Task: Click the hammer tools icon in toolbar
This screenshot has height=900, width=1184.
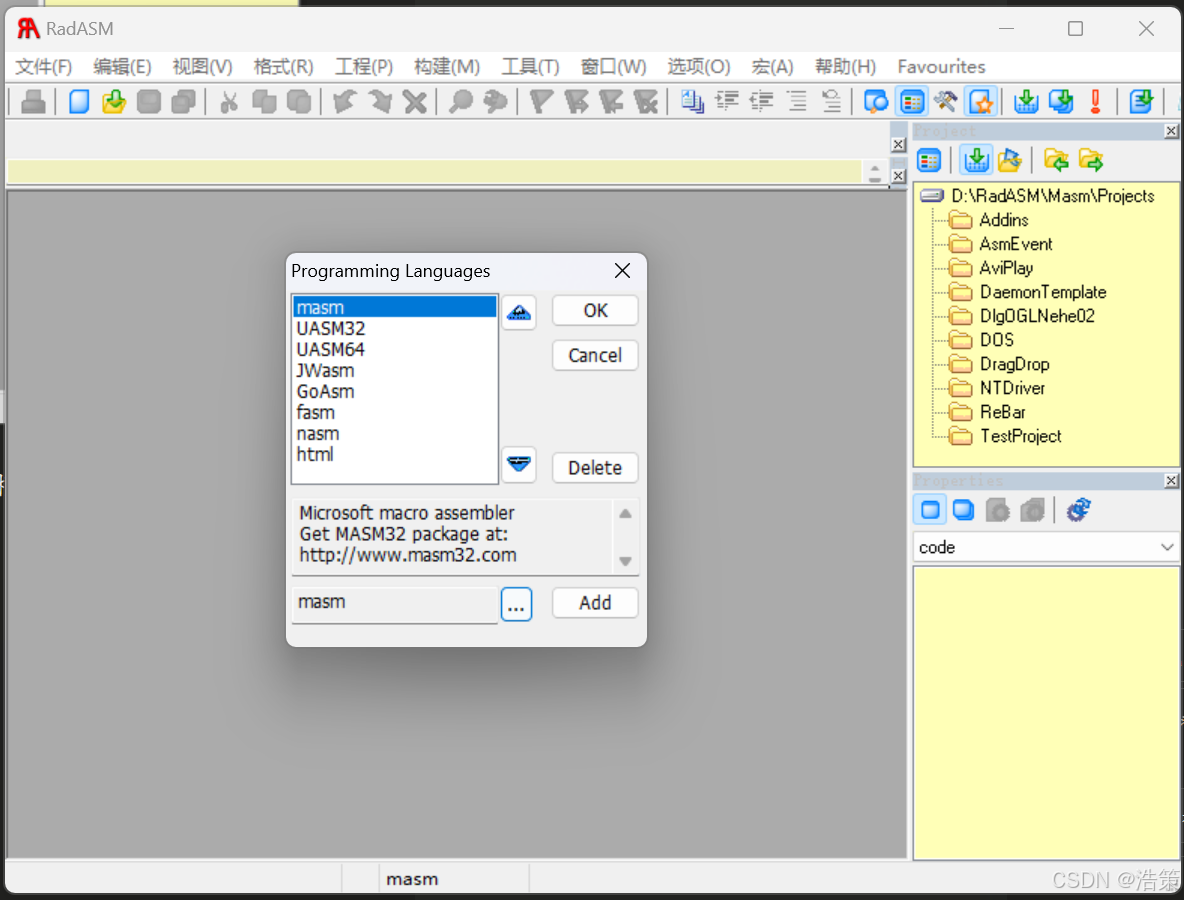Action: 945,101
